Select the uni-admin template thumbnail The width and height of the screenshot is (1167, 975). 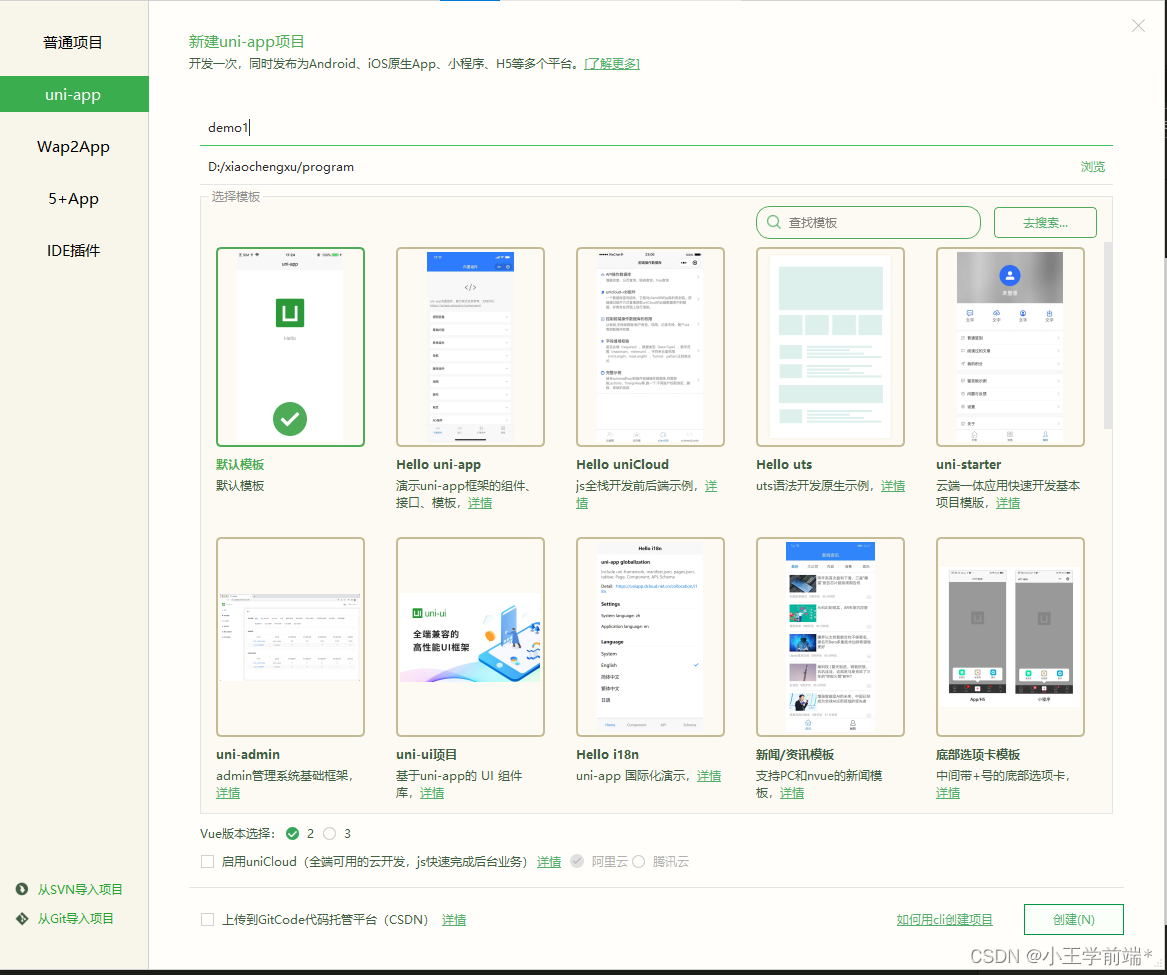[290, 637]
